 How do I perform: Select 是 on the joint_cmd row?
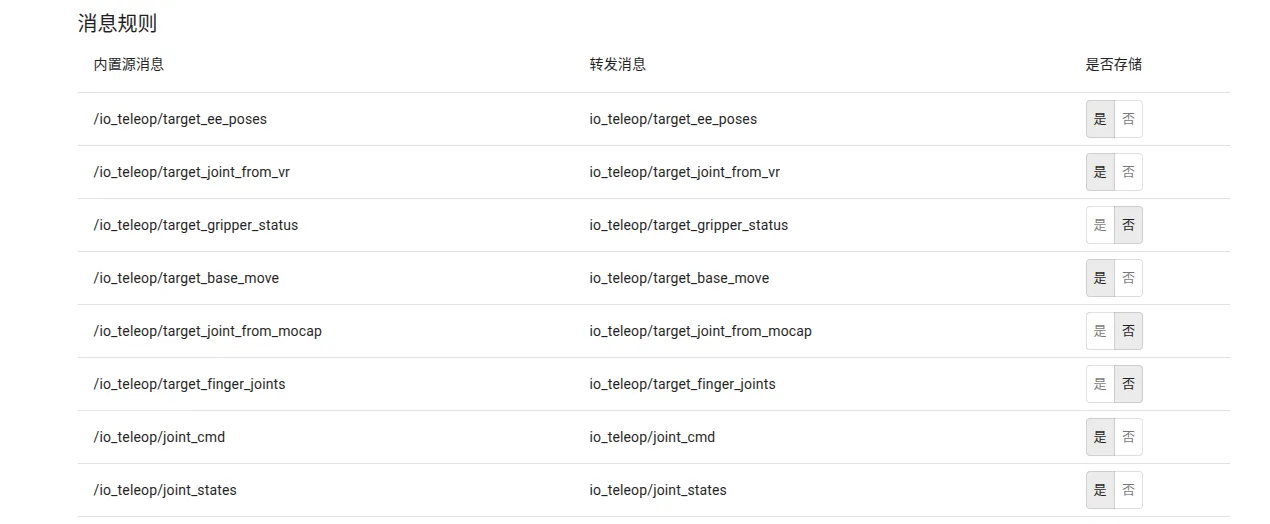1100,437
